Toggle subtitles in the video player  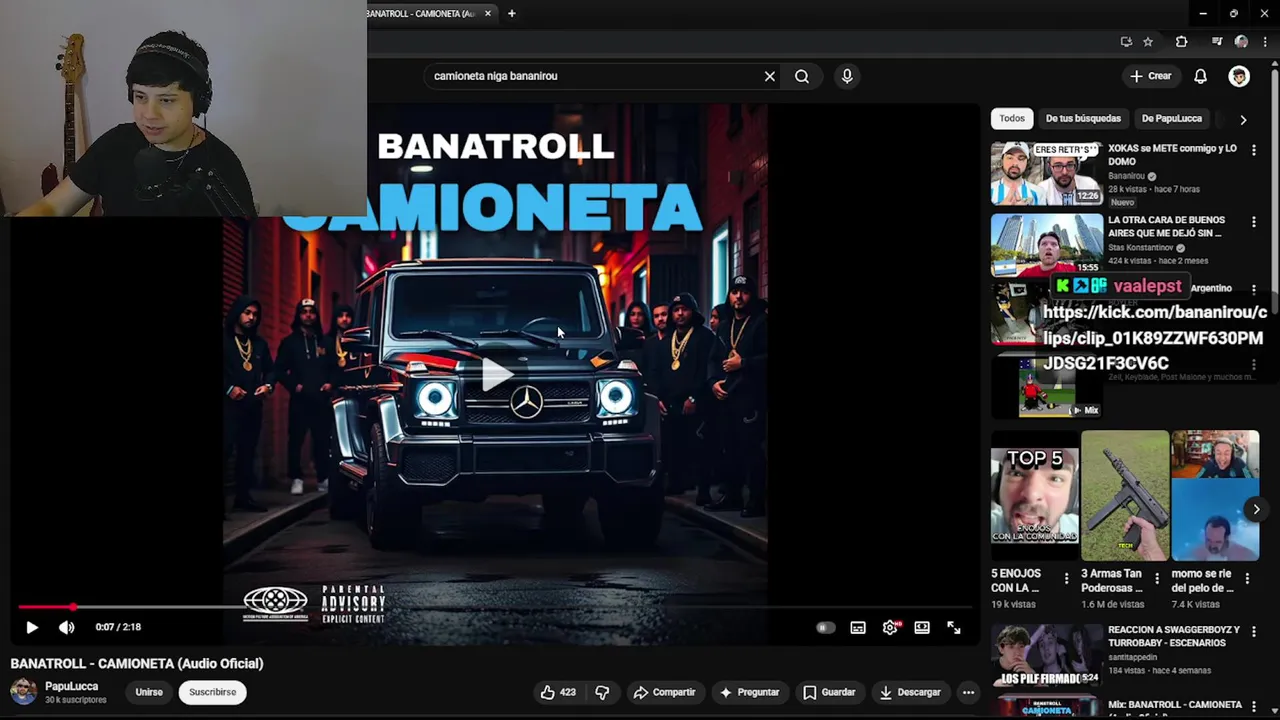click(x=858, y=627)
